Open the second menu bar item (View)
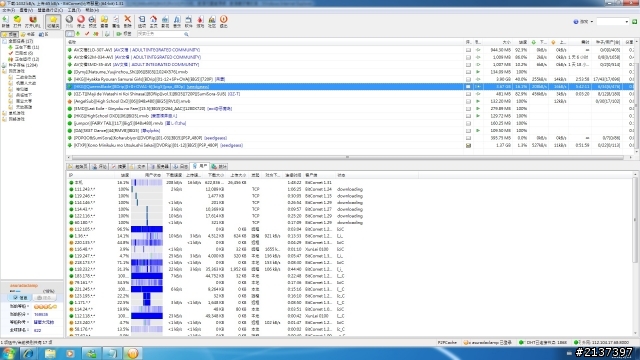The height and width of the screenshot is (360, 640). click(26, 10)
